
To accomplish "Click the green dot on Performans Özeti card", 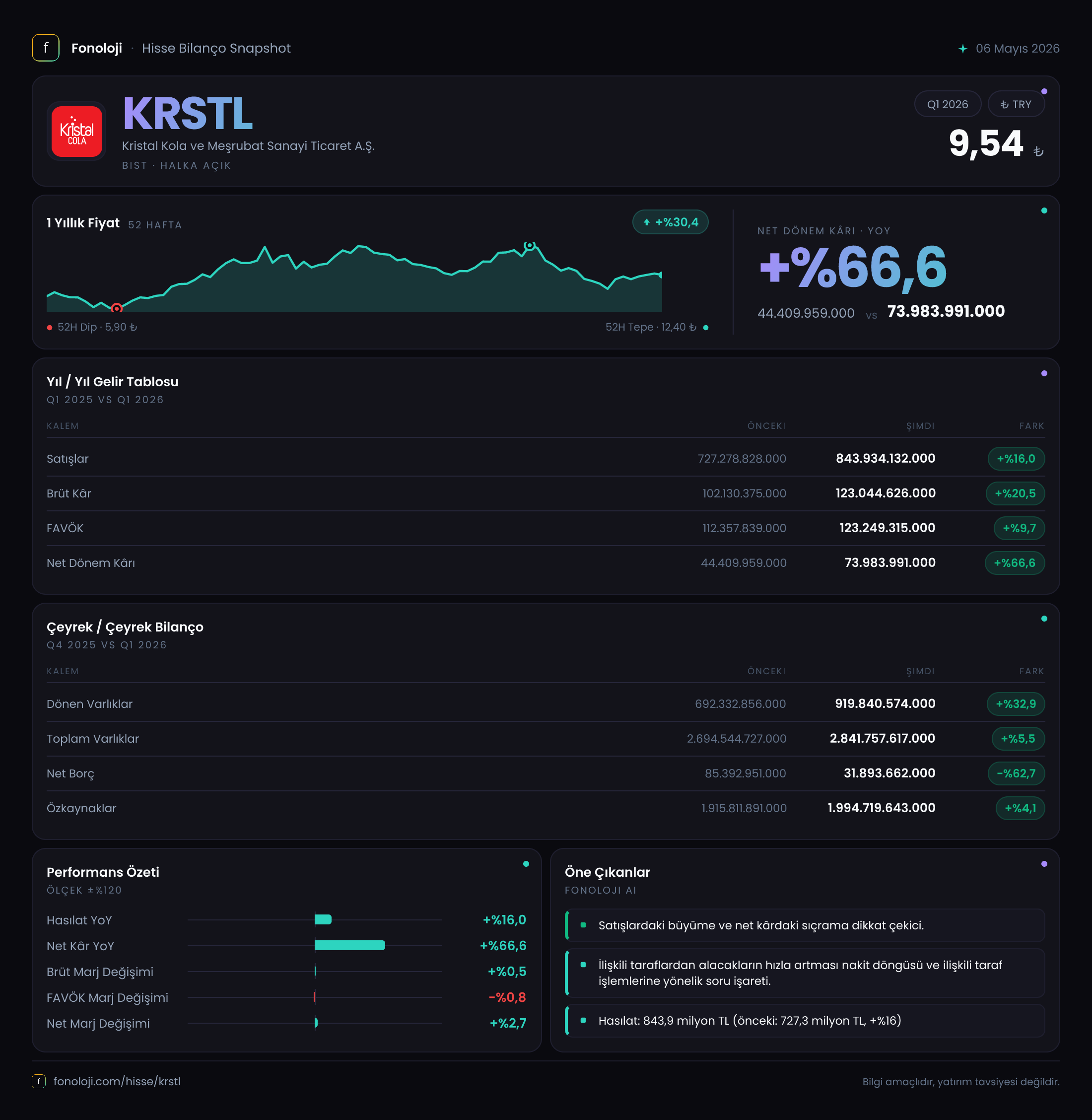I will 526,864.
